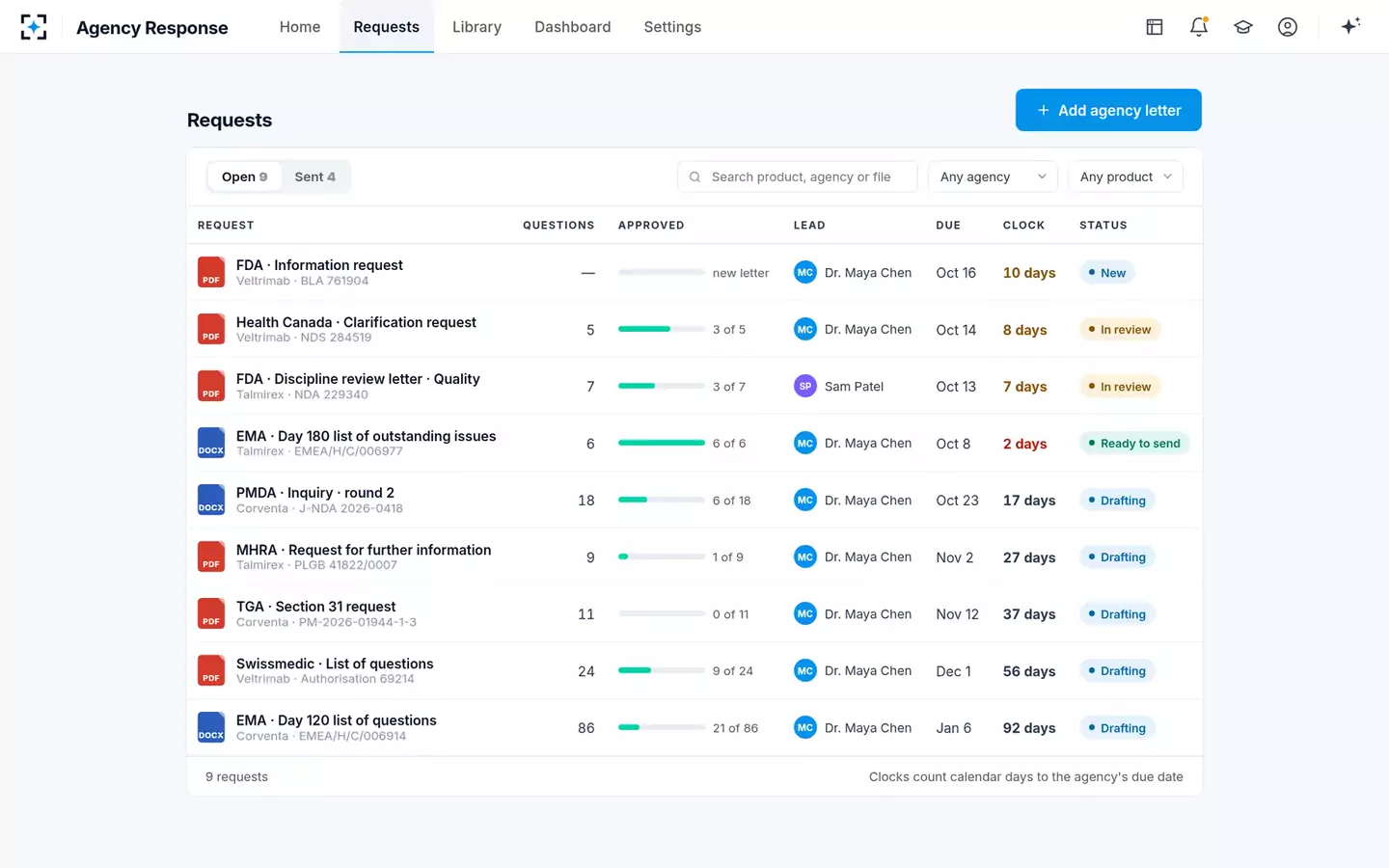Click the '21 of 86' approved count
This screenshot has width=1389, height=868.
coord(735,728)
